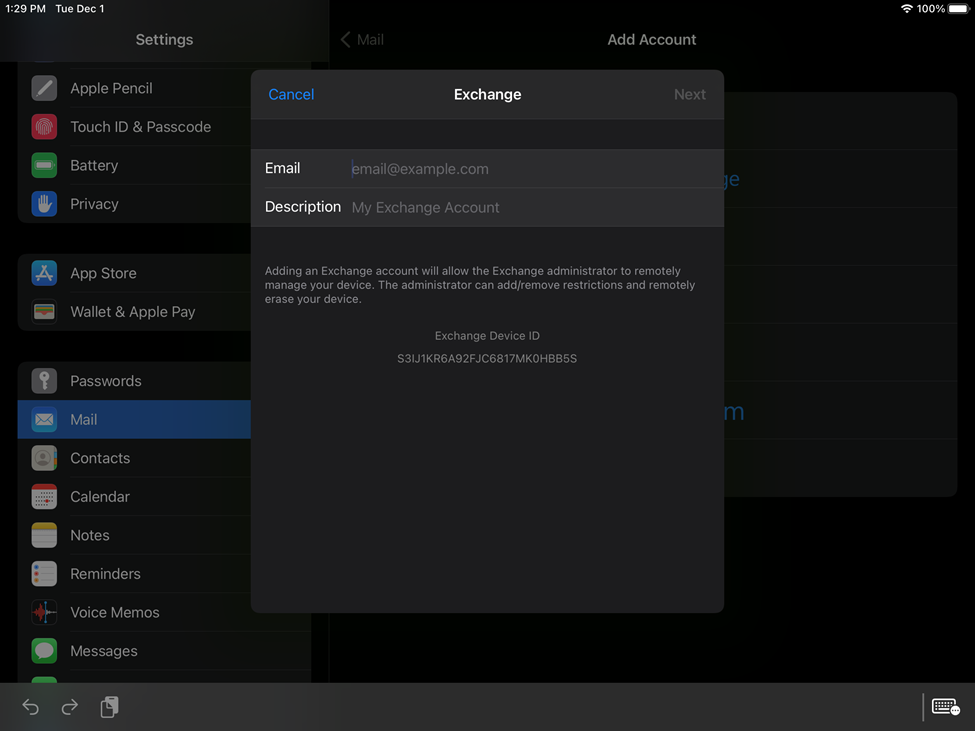Check the Wi-Fi status icon
The image size is (975, 731).
tap(907, 9)
